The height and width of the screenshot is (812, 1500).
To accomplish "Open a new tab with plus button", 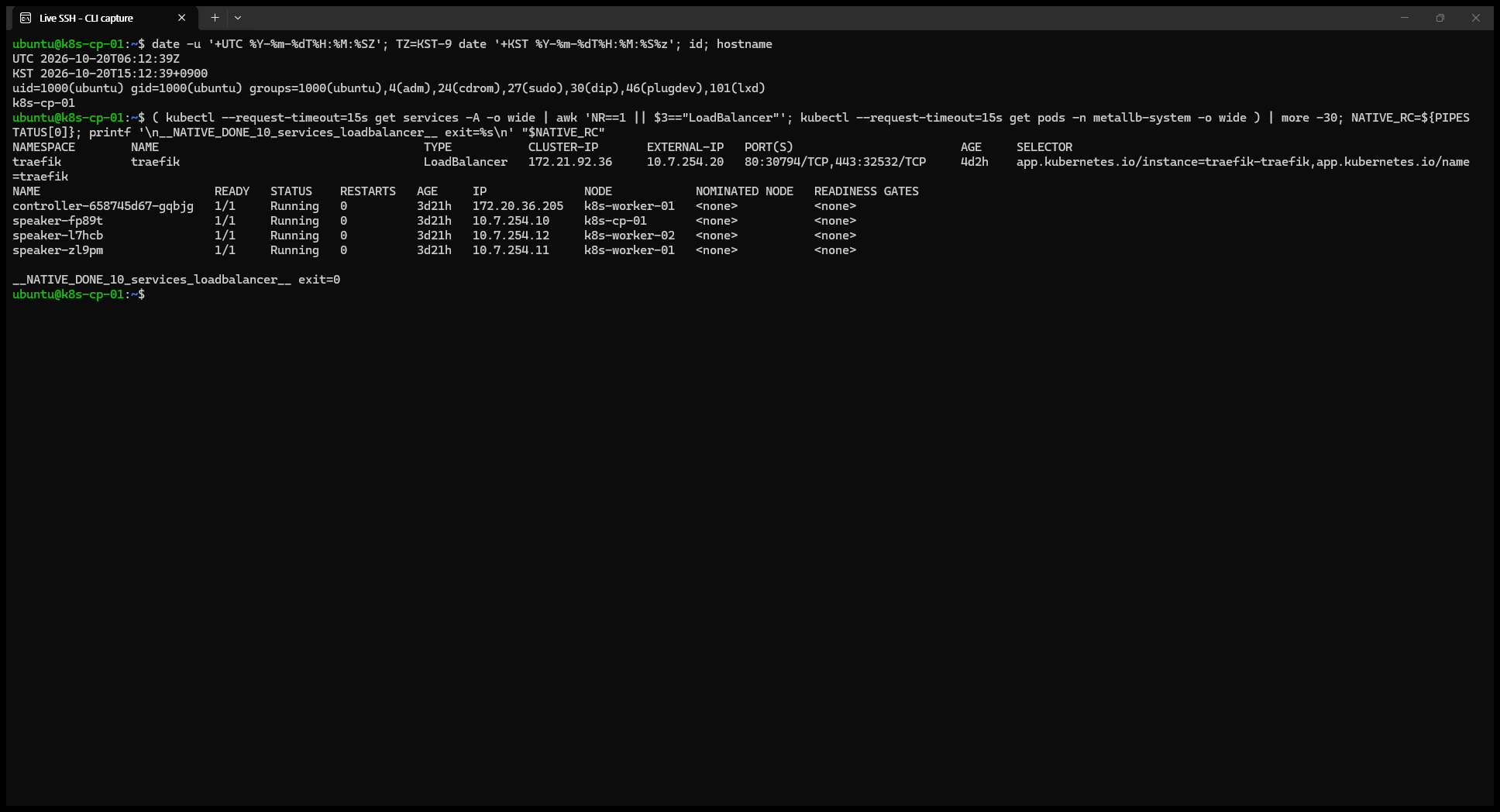I will [215, 18].
